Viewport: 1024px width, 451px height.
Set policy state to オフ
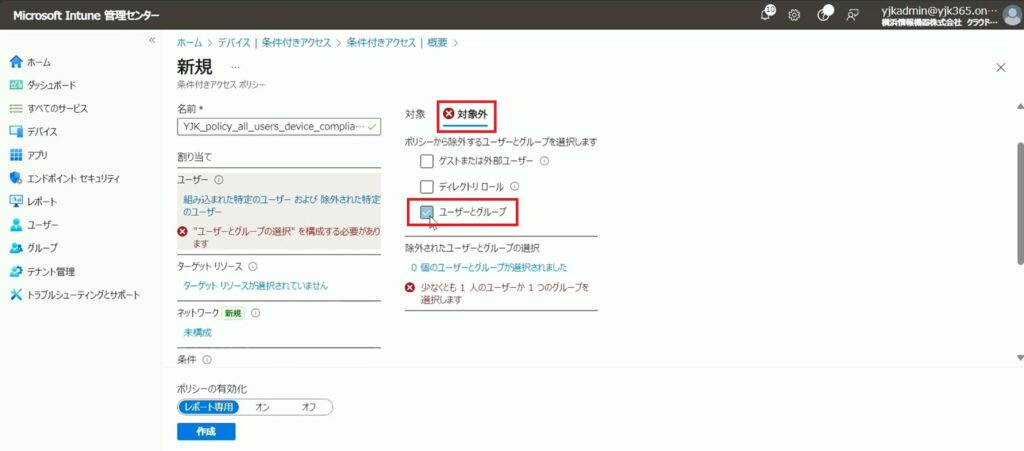click(x=309, y=407)
